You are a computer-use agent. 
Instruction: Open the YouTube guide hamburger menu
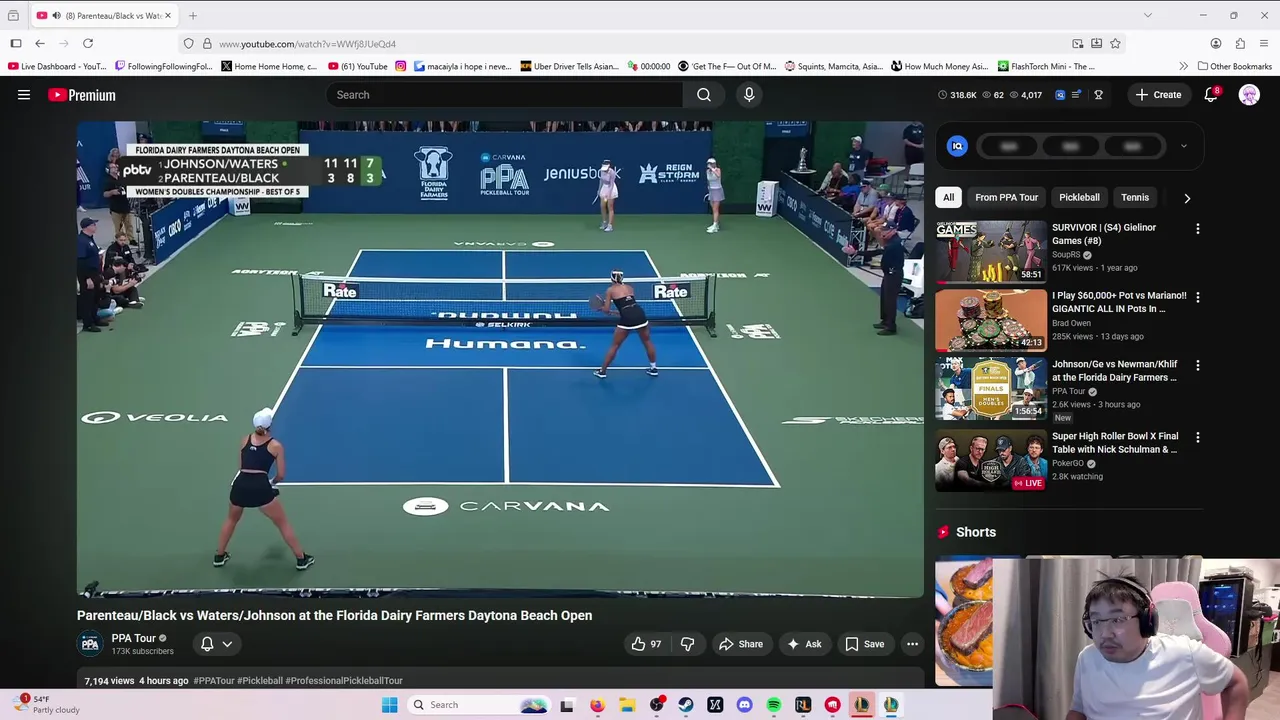point(24,95)
